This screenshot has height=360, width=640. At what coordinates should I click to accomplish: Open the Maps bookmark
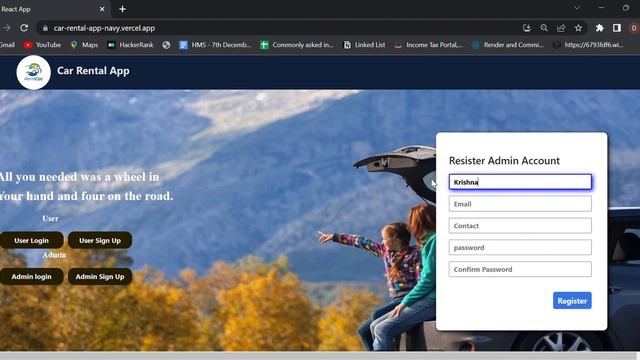(x=84, y=45)
